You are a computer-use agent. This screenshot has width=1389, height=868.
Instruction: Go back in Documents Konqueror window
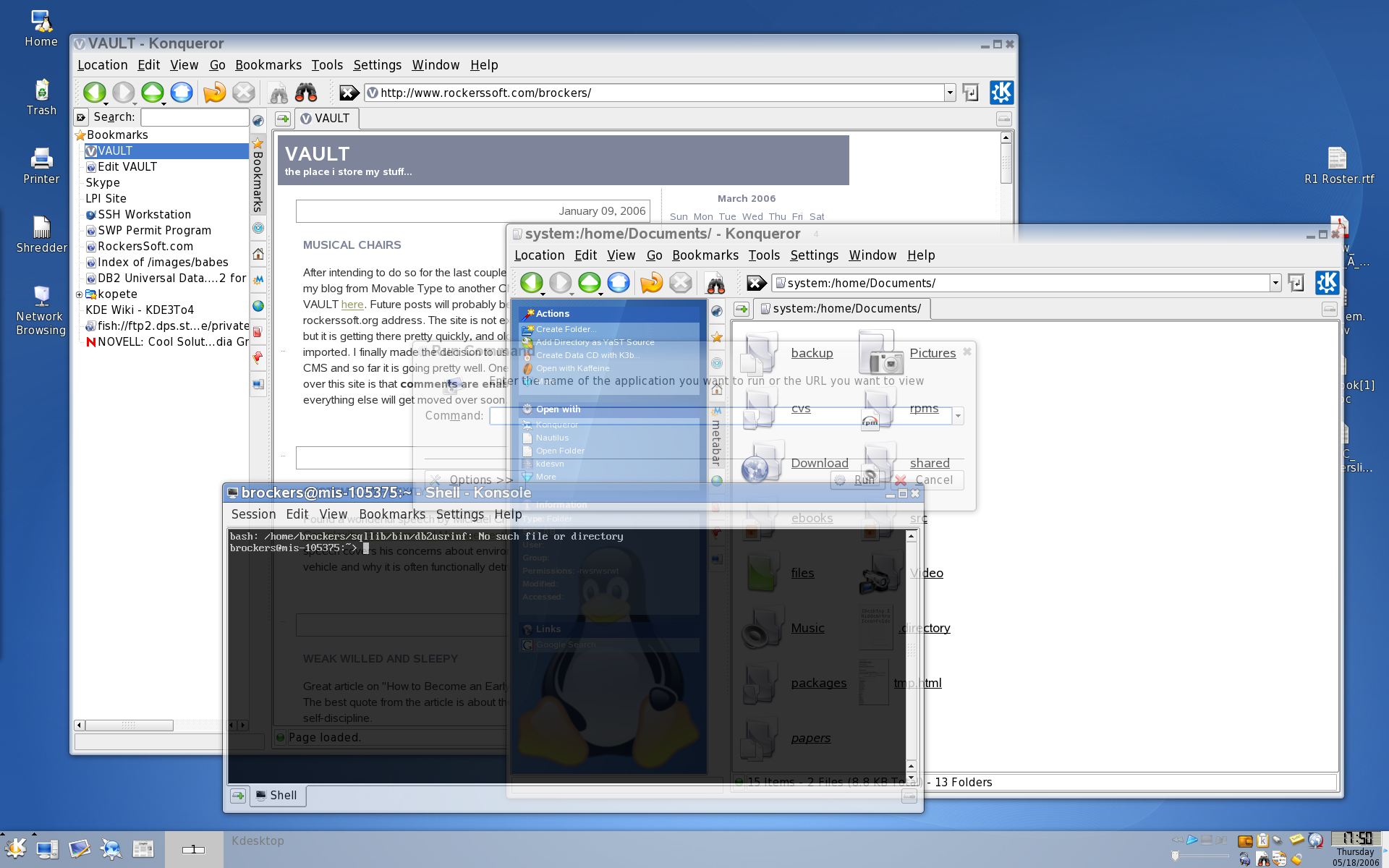(532, 283)
